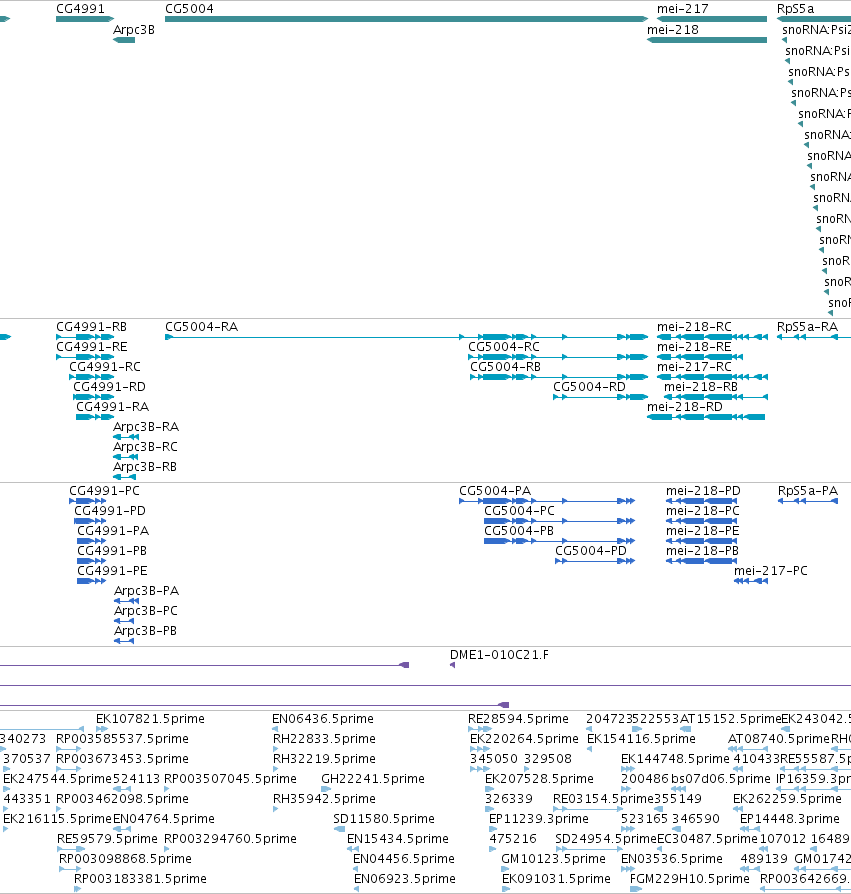The width and height of the screenshot is (851, 894).
Task: Select the mei-217 gene label
Action: coord(683,9)
